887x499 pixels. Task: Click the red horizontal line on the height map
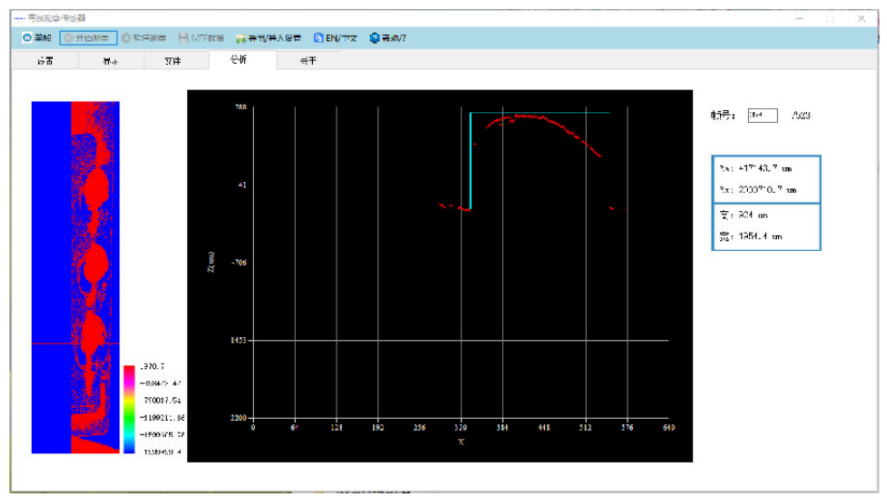[x=75, y=343]
